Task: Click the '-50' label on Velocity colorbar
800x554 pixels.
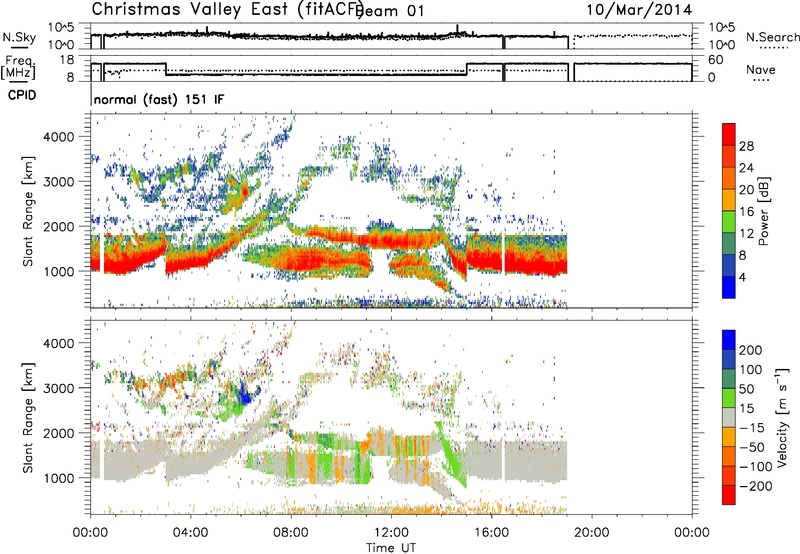Action: [x=752, y=447]
